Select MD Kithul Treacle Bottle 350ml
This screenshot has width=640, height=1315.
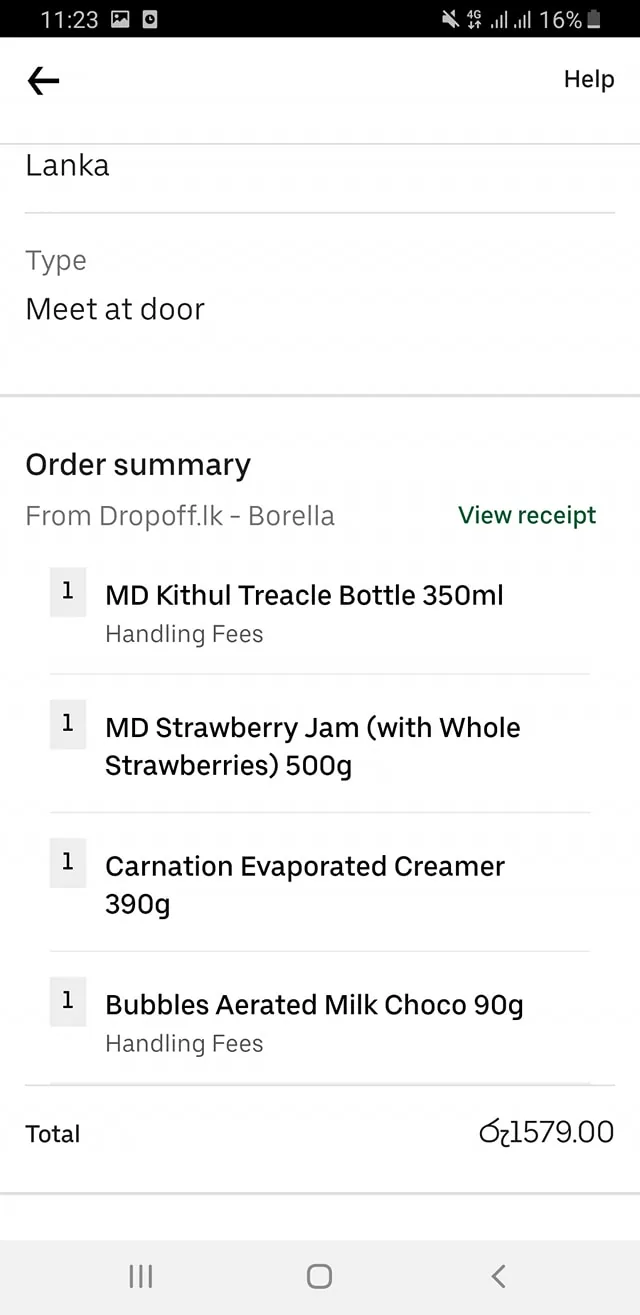304,595
